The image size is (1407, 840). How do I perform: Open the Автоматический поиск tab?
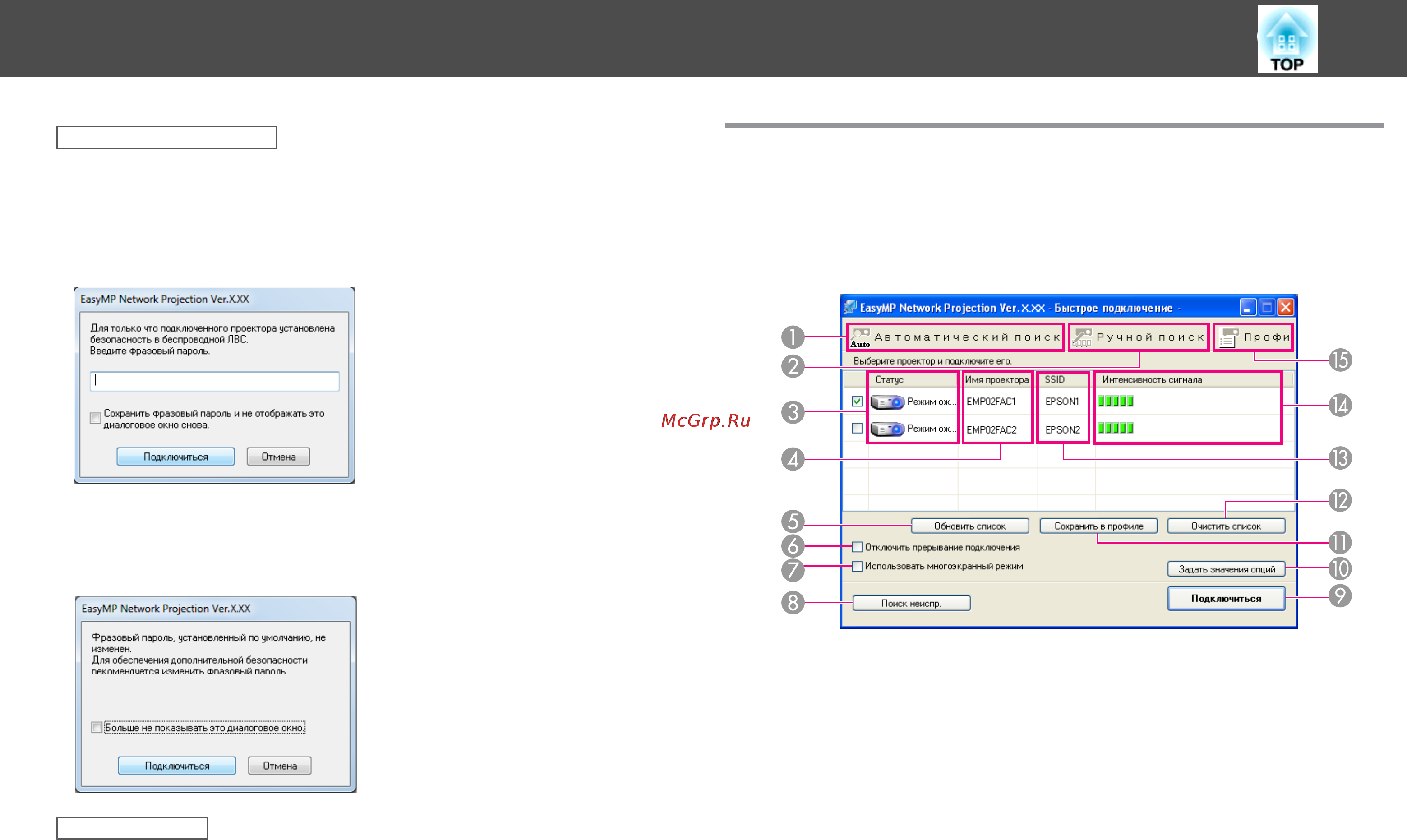click(955, 337)
